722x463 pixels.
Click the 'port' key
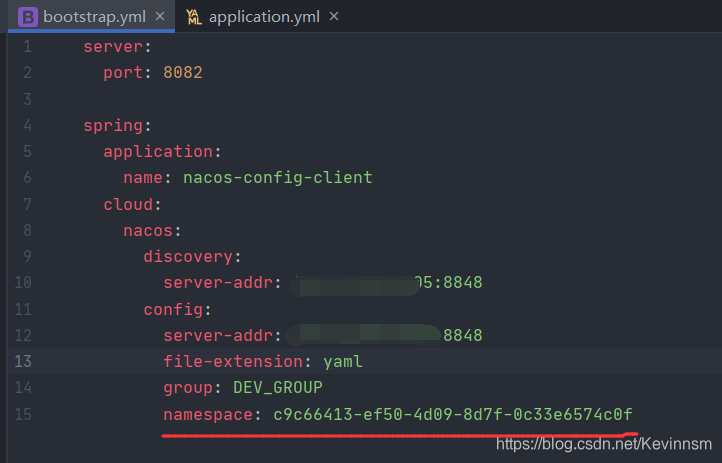coord(123,73)
